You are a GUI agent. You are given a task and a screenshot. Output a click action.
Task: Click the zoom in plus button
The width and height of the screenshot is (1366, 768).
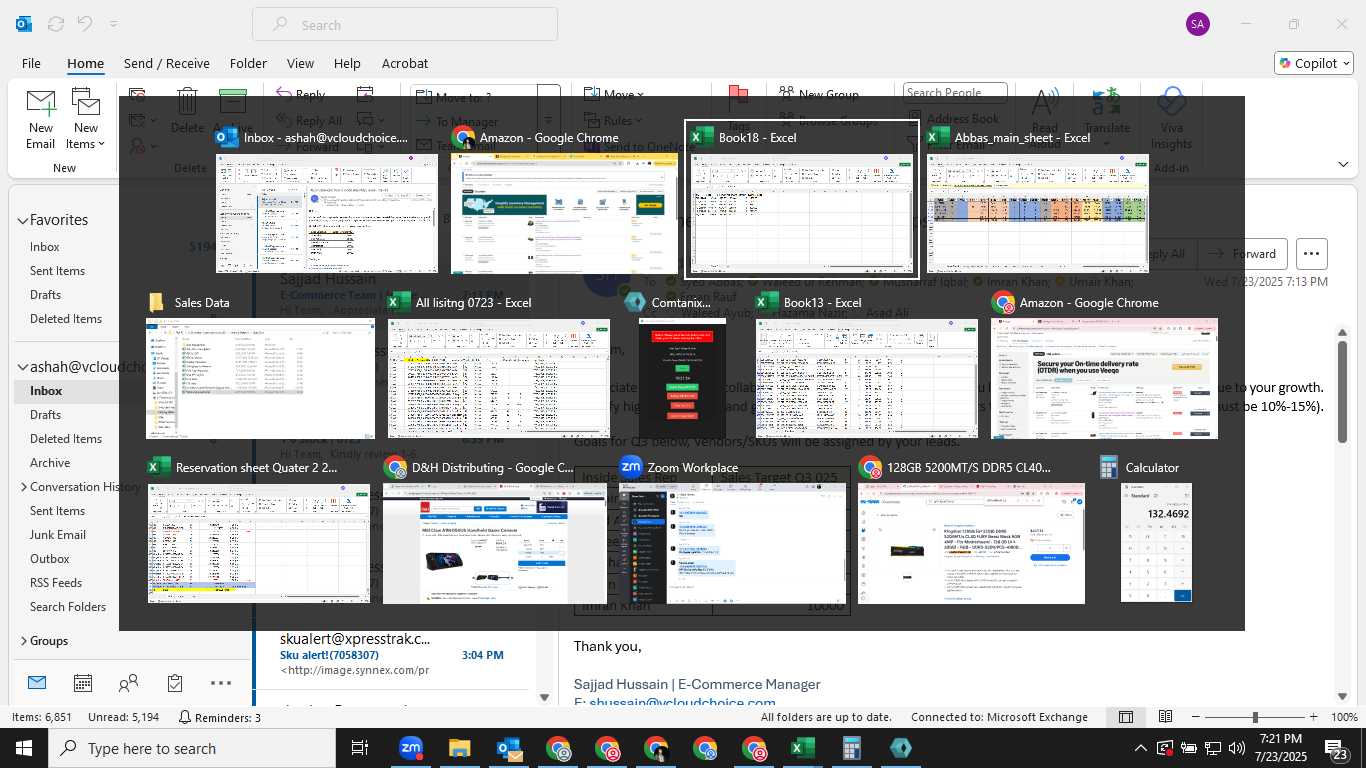[x=1315, y=717]
